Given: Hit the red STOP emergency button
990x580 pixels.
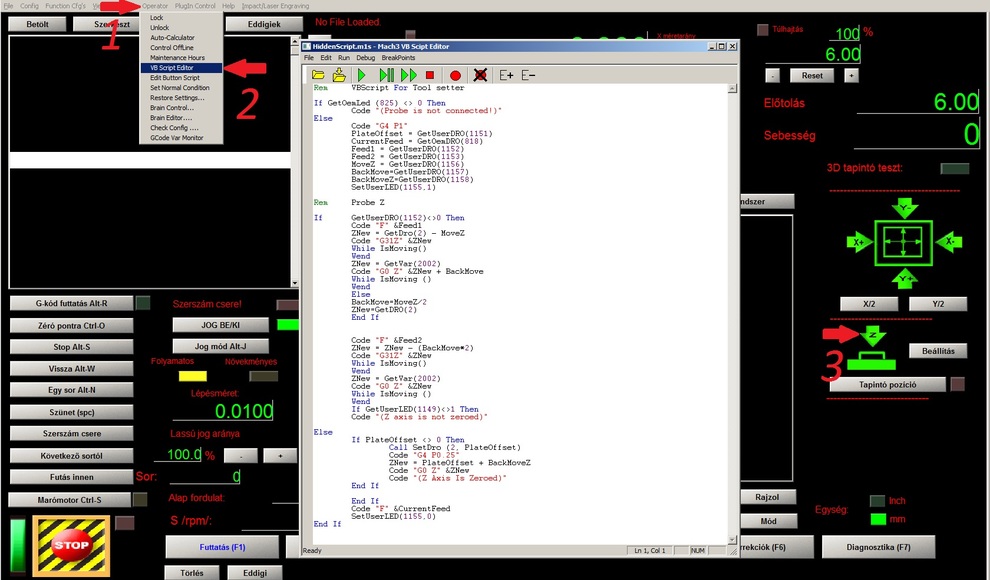Looking at the screenshot, I should (x=71, y=546).
